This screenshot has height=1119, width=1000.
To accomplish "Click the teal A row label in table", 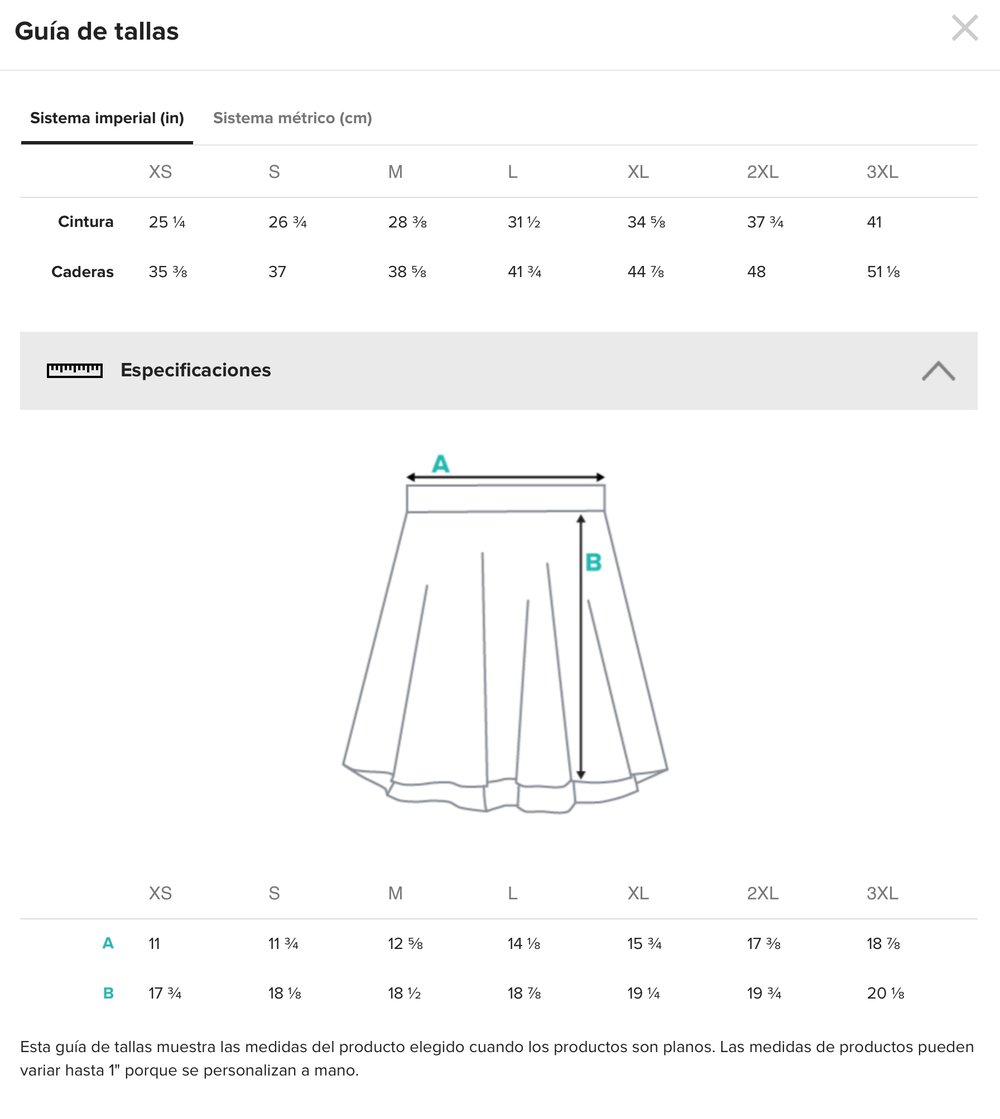I will tap(108, 943).
